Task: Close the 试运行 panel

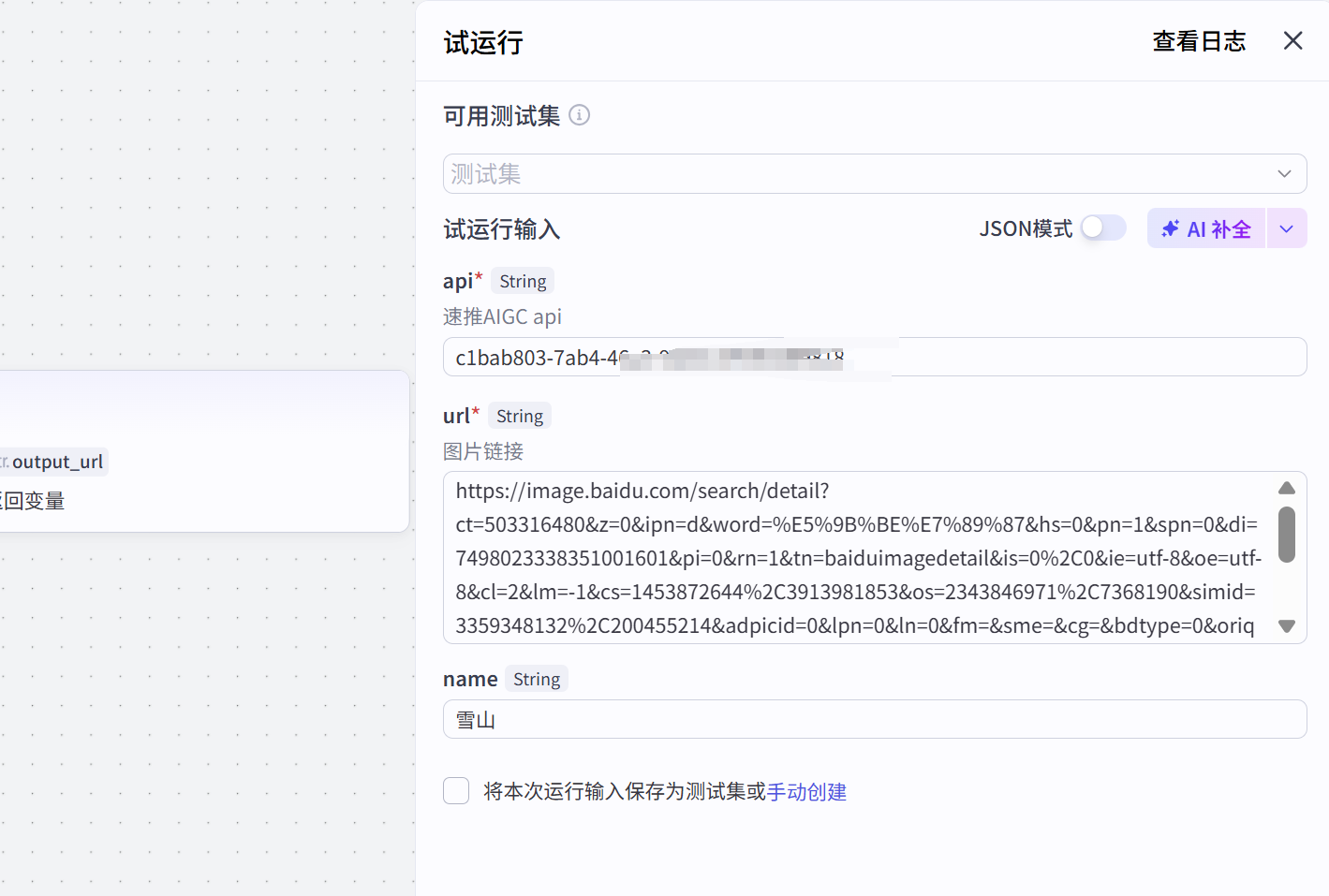Action: (1292, 41)
